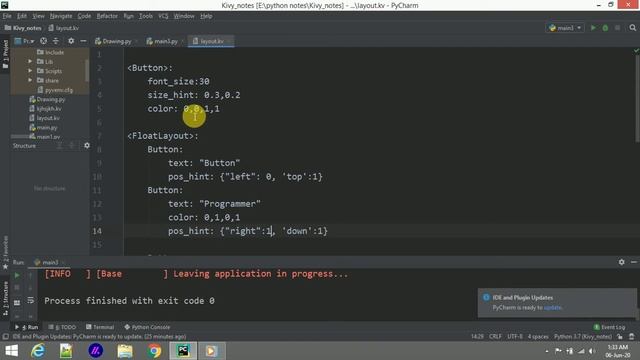Open the Terminal tool window
The image size is (640, 360).
[x=100, y=327]
